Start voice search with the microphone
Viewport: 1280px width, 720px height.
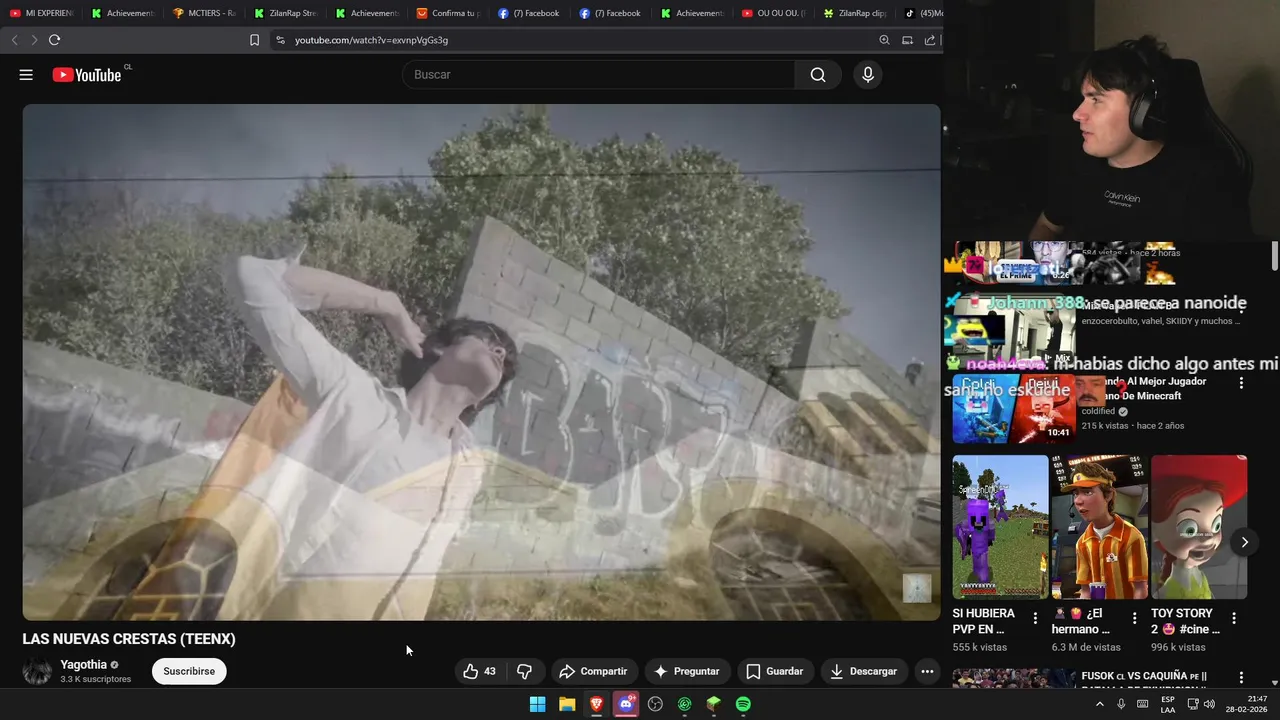pyautogui.click(x=867, y=75)
